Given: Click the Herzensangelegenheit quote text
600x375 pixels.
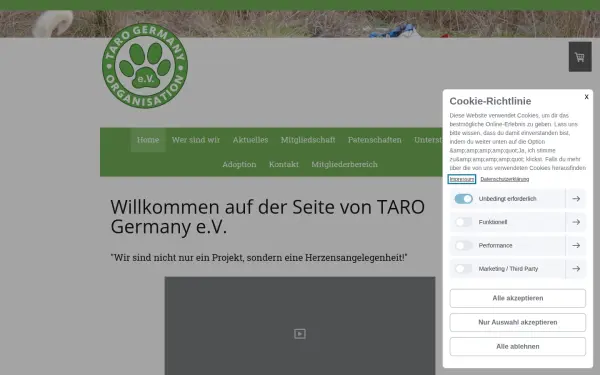Looking at the screenshot, I should (x=259, y=258).
